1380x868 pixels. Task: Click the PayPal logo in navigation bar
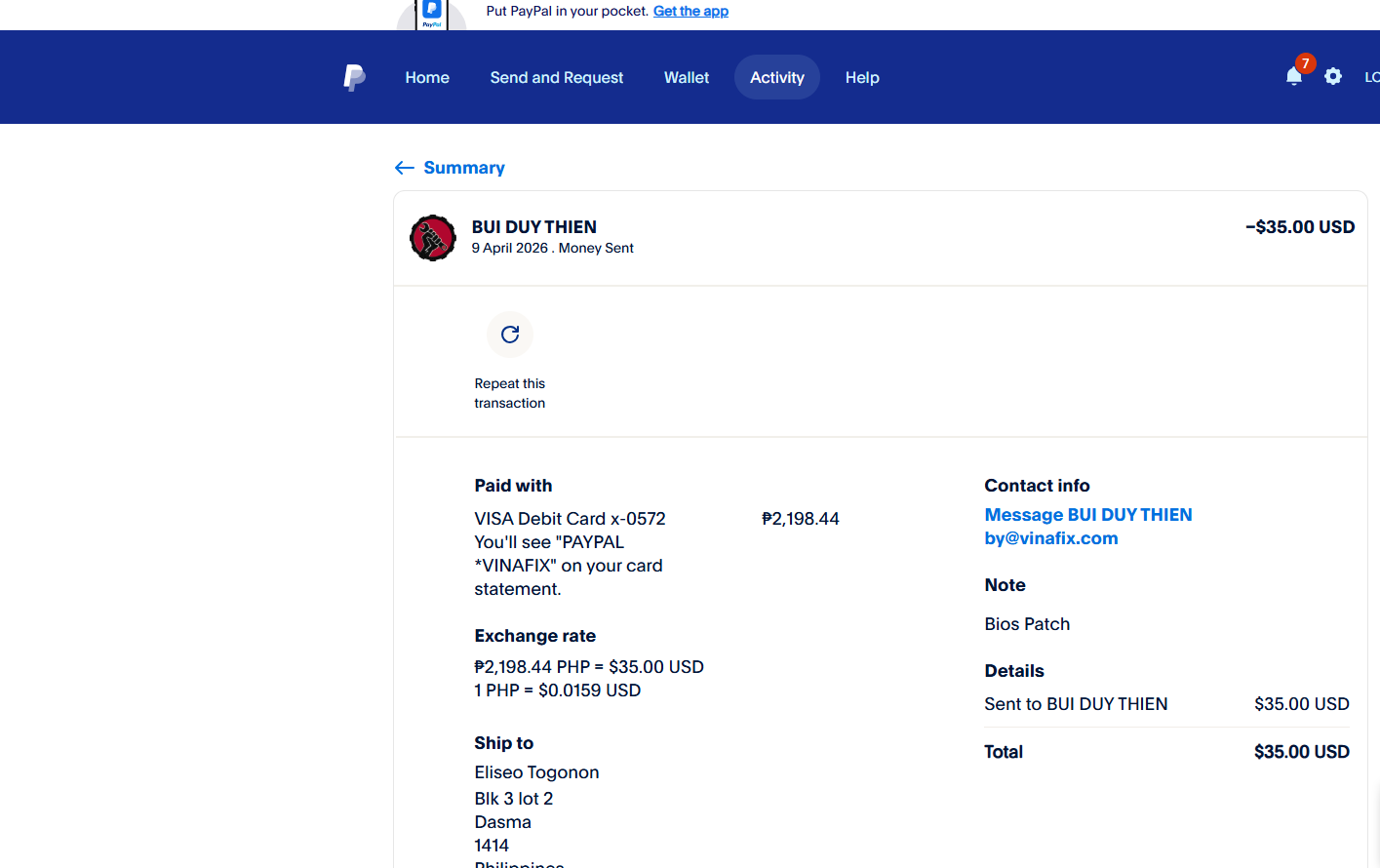354,77
